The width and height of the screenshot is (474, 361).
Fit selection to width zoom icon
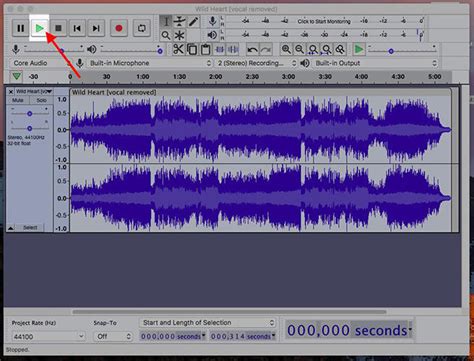pos(313,49)
